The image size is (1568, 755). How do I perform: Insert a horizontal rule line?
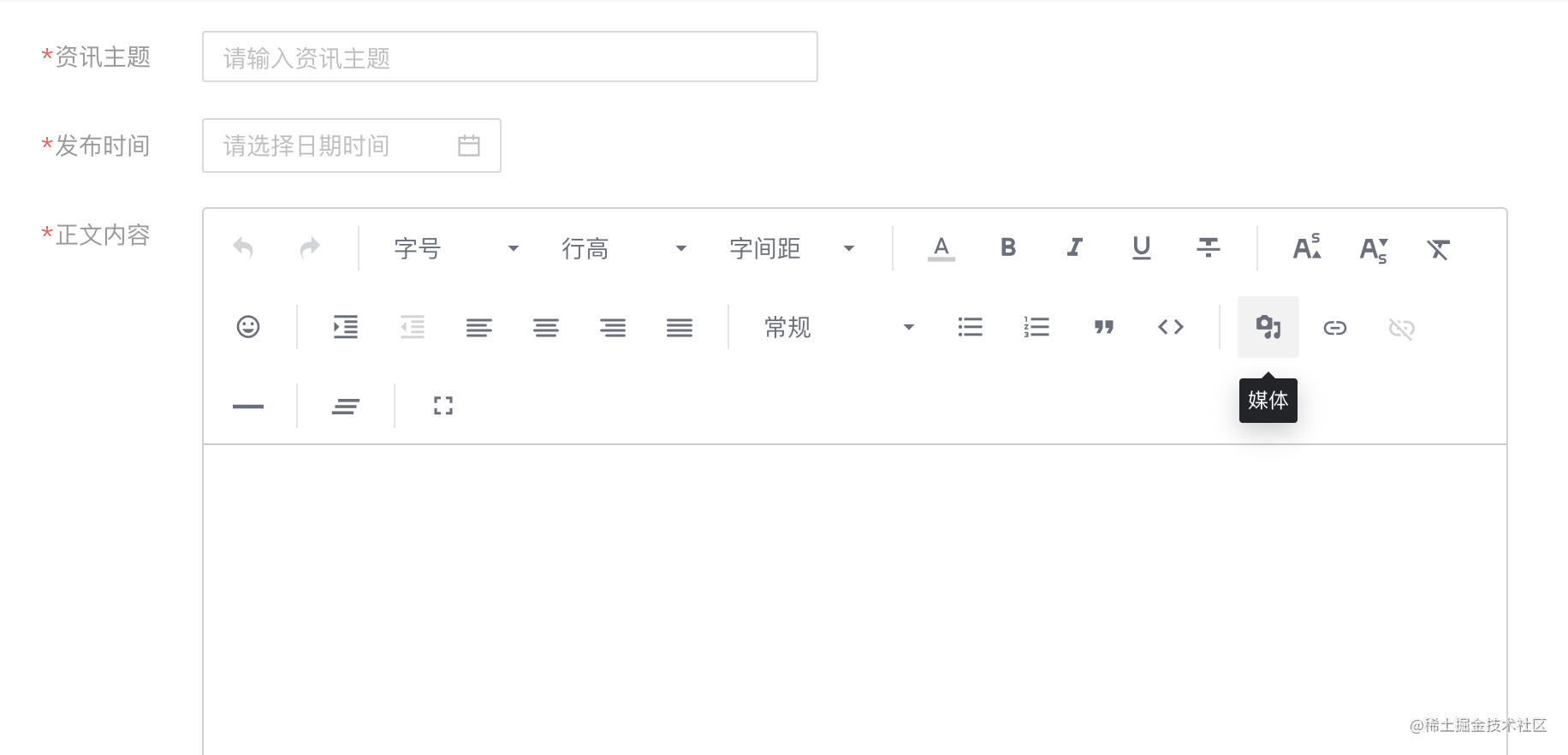(248, 406)
